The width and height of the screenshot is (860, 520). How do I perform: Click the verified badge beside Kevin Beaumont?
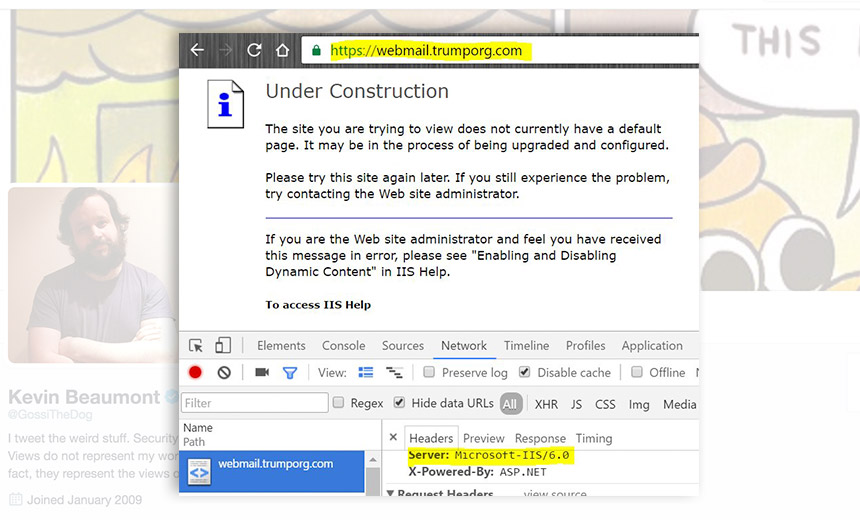[x=172, y=396]
